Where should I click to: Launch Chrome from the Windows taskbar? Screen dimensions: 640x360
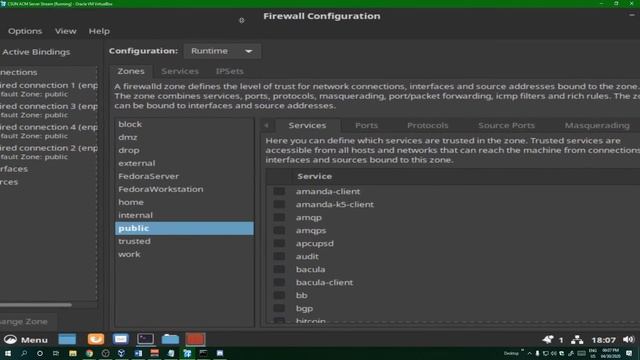tap(89, 353)
